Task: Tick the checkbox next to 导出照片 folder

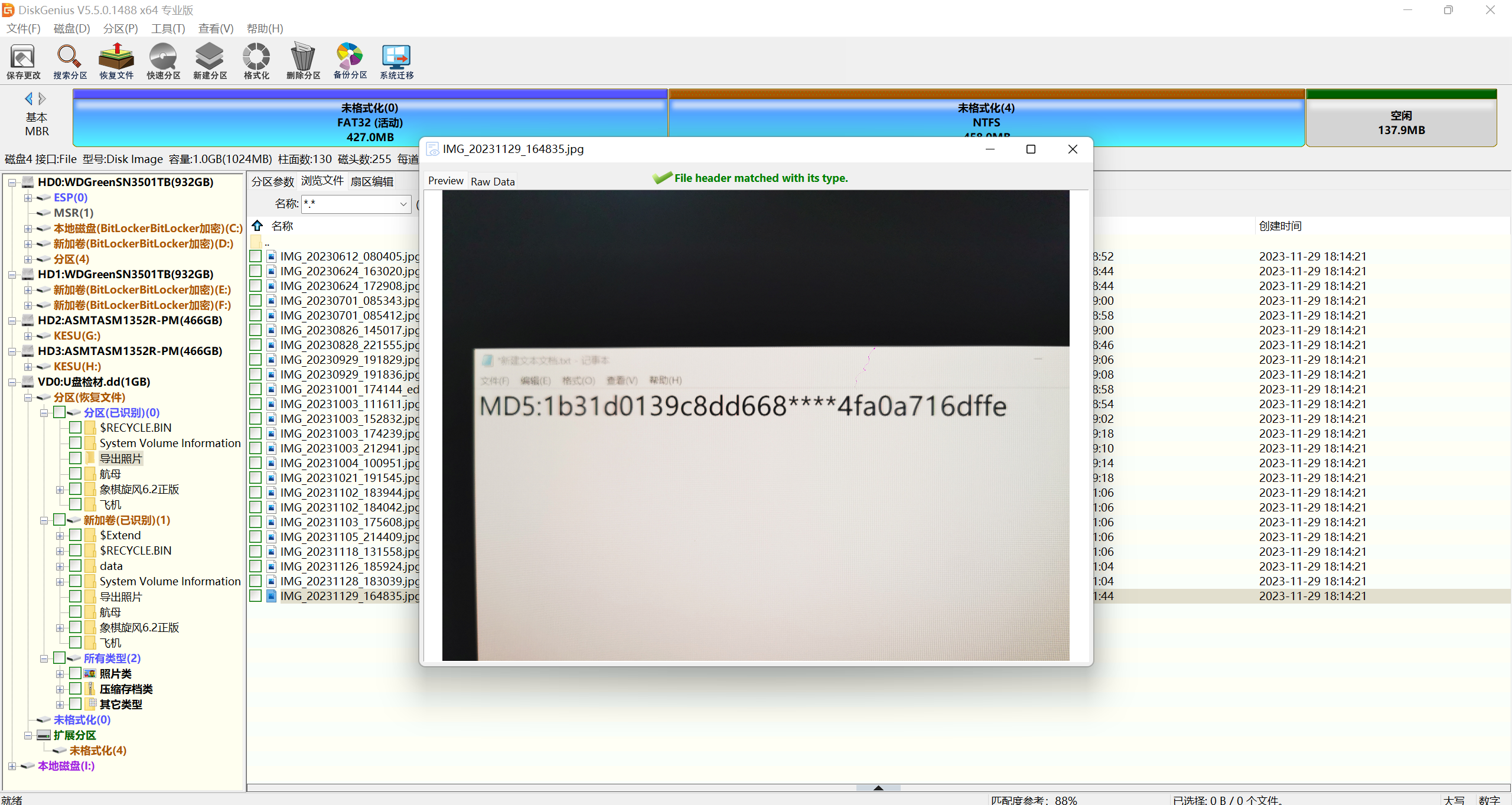Action: [x=75, y=458]
